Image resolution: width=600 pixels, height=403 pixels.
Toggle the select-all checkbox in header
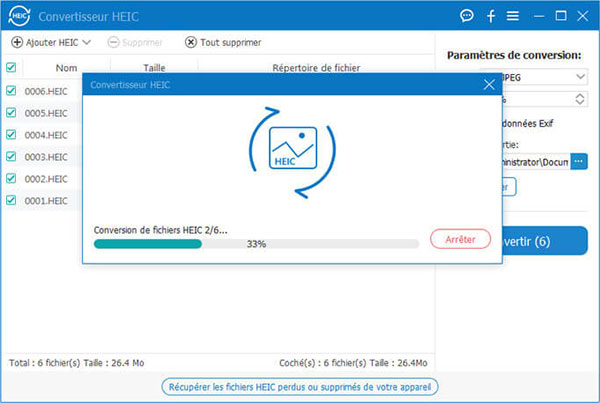coord(11,68)
